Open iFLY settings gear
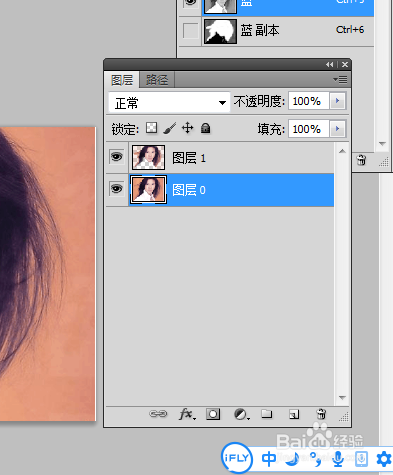 tap(384, 459)
